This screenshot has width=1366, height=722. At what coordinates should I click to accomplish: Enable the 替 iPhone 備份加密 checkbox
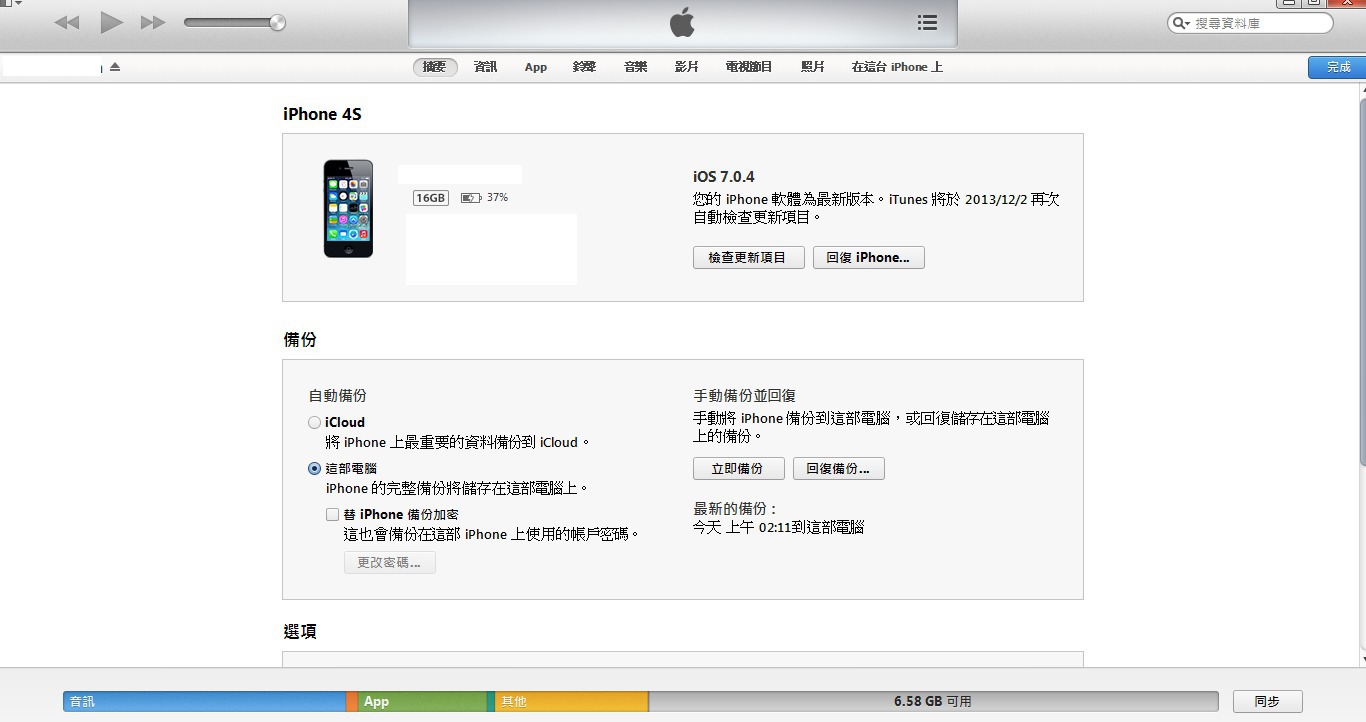point(333,514)
